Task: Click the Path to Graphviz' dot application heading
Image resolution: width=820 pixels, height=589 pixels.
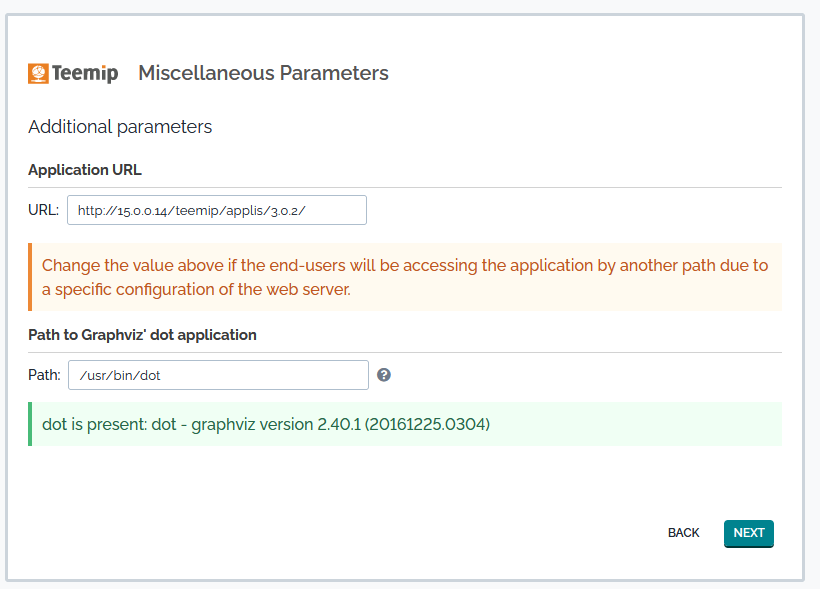Action: click(142, 335)
